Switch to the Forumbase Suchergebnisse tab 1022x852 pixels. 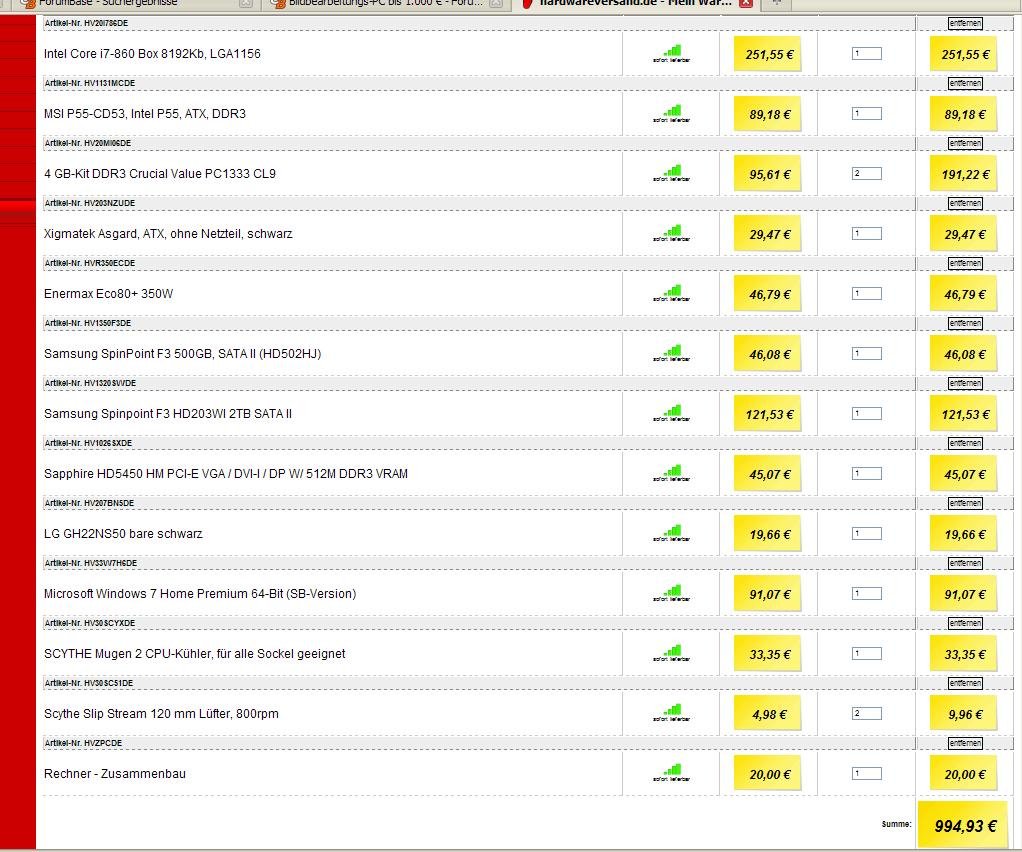click(x=136, y=3)
